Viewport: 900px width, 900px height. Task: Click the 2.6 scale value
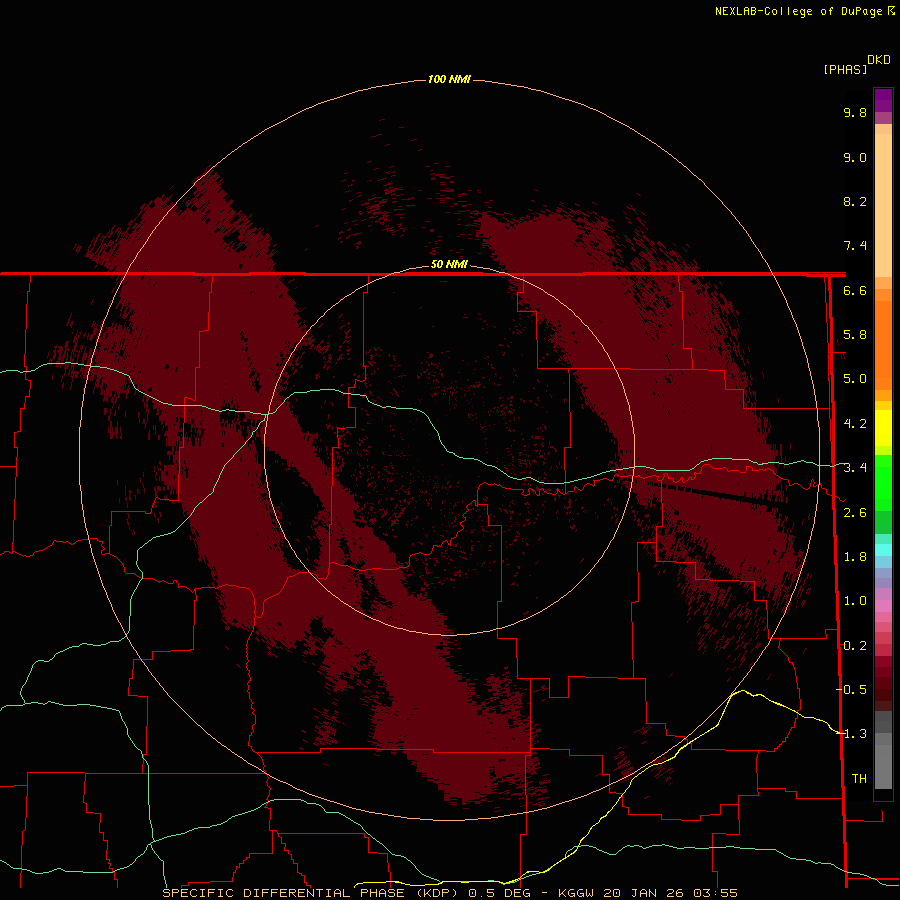point(855,513)
